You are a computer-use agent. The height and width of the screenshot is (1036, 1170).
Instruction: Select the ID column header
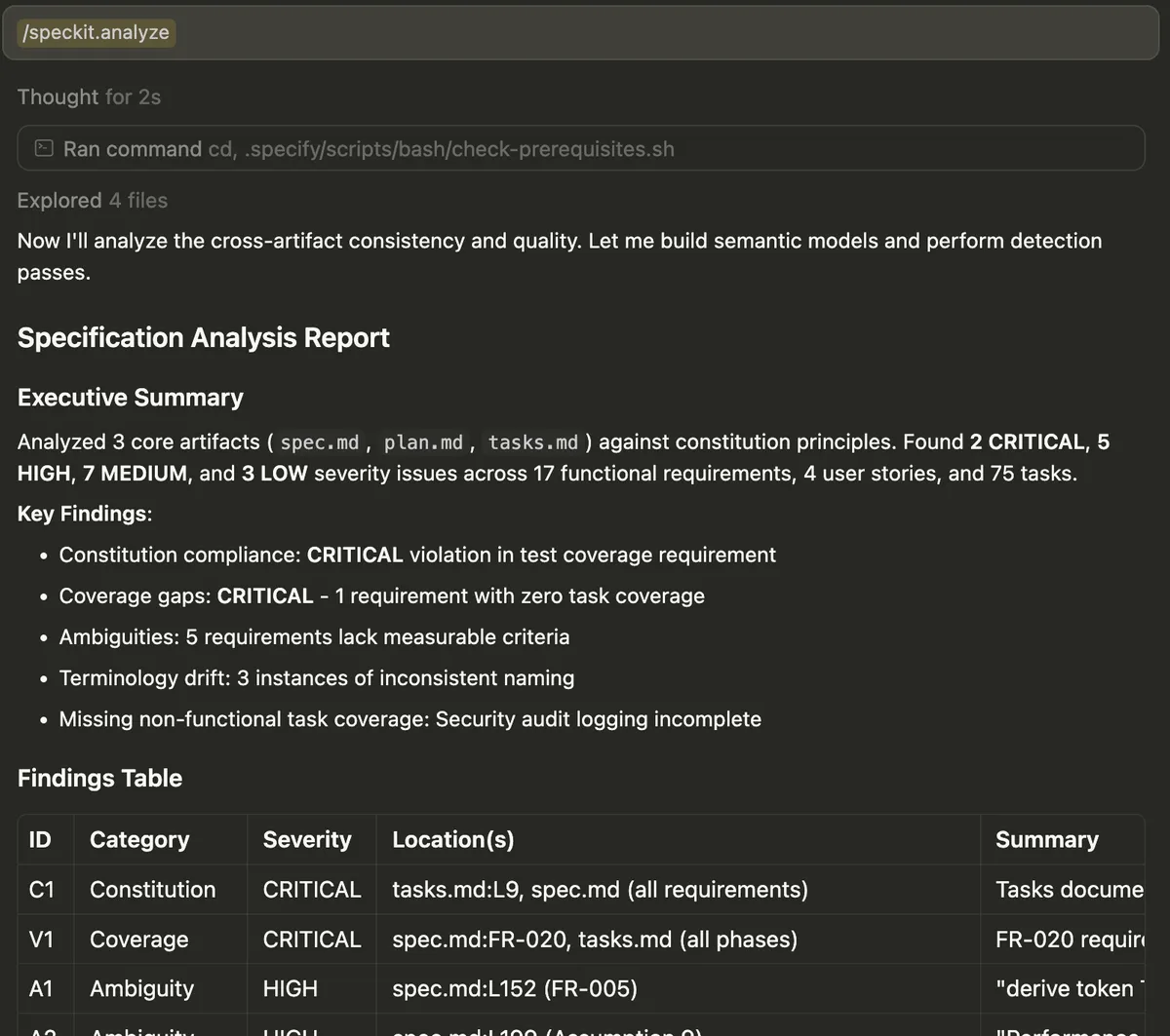tap(41, 839)
